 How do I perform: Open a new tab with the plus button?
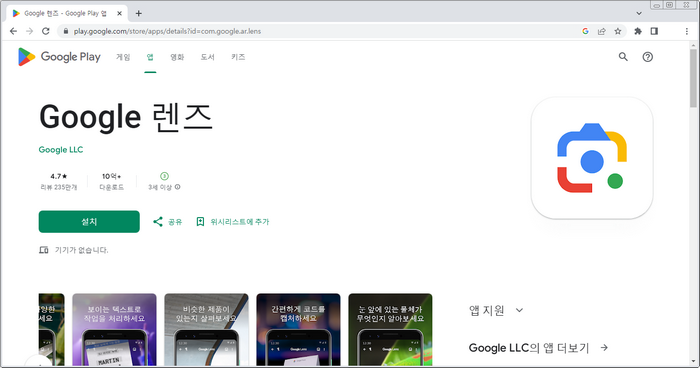coord(138,13)
